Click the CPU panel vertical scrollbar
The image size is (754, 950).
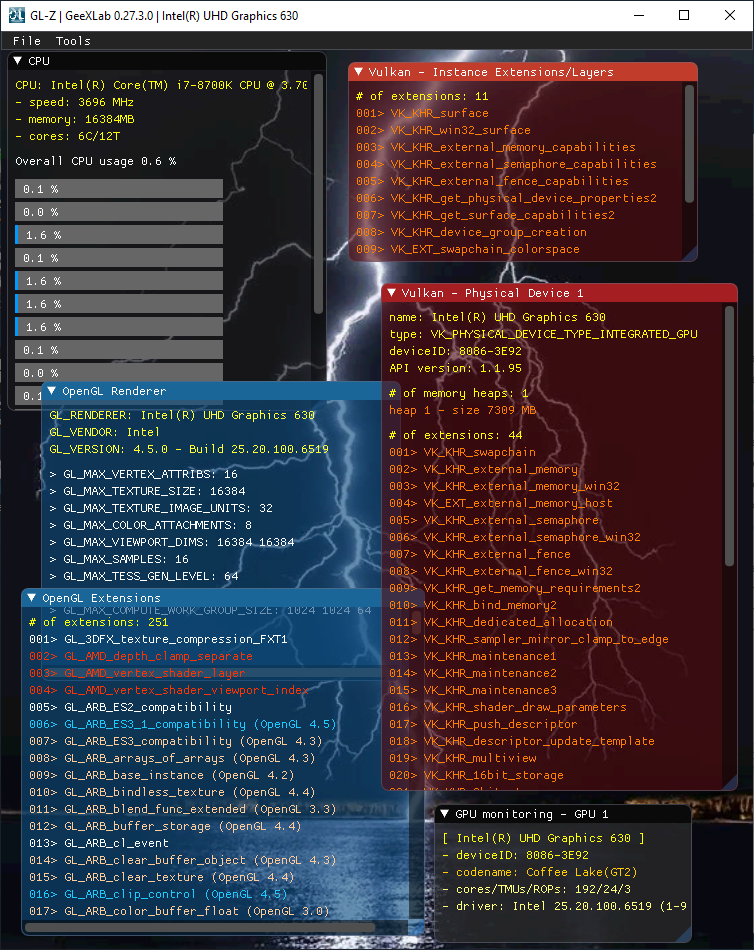point(318,194)
